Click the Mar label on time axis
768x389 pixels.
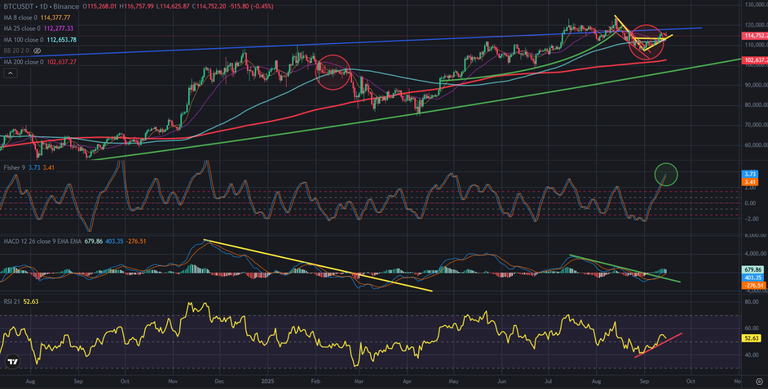pos(359,380)
